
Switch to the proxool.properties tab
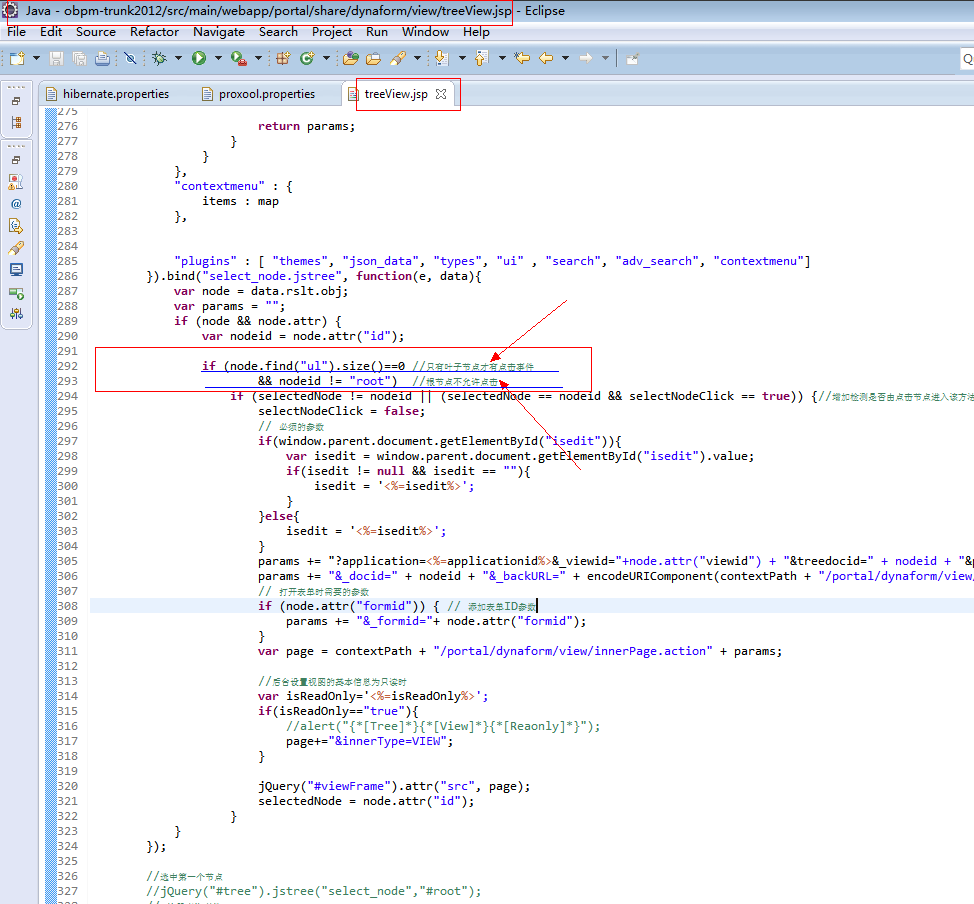258,94
